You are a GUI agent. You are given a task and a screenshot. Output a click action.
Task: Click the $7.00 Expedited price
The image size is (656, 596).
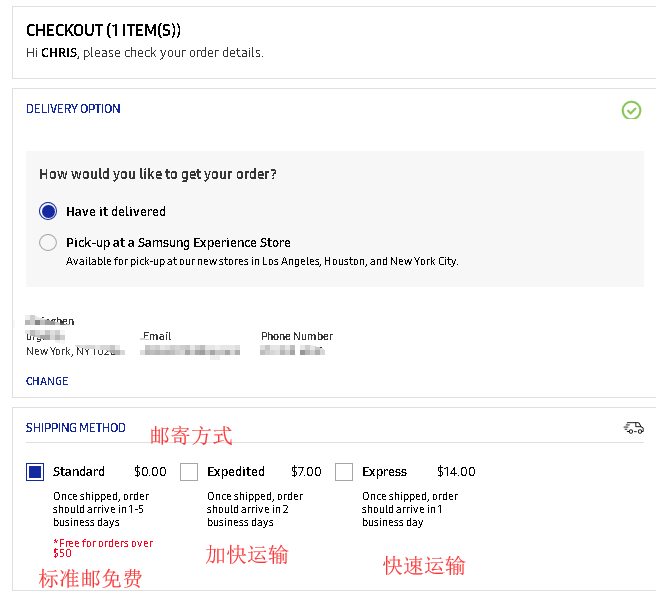point(306,472)
